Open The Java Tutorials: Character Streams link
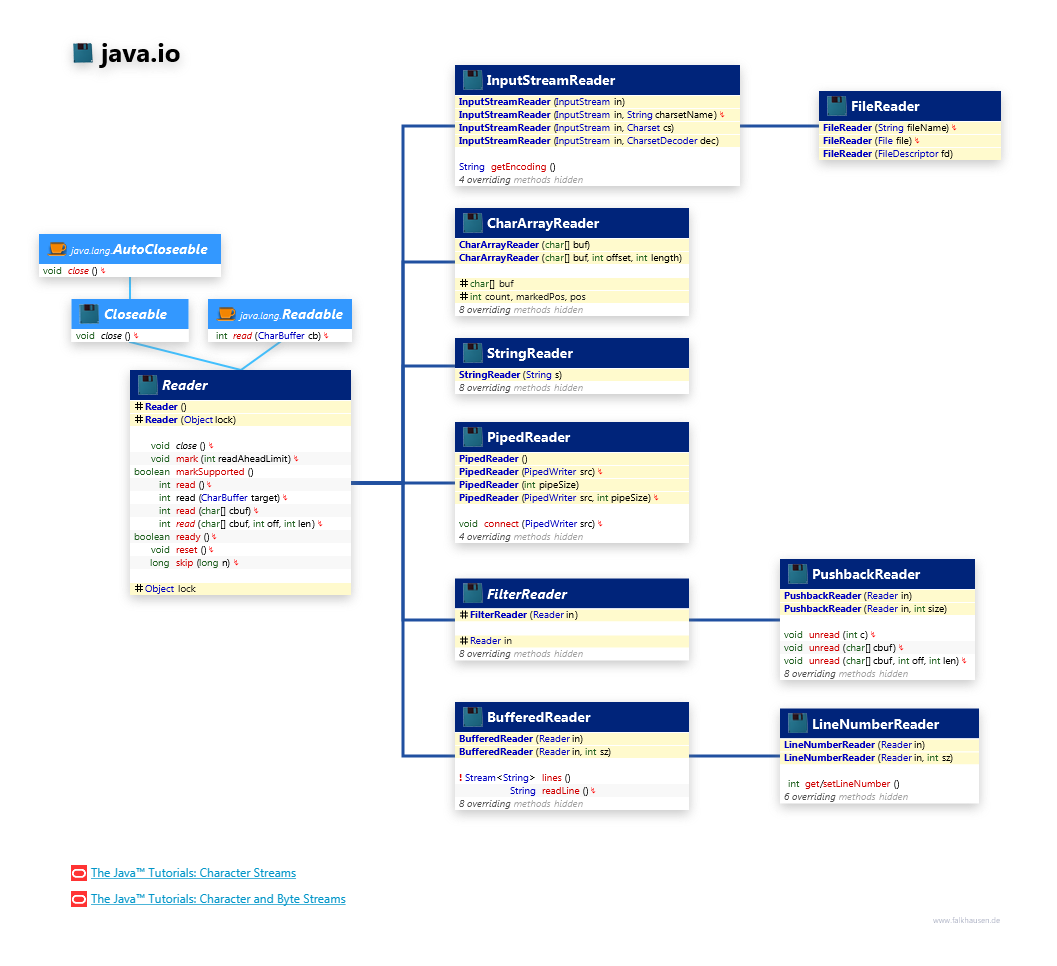This screenshot has width=1057, height=966. 193,873
